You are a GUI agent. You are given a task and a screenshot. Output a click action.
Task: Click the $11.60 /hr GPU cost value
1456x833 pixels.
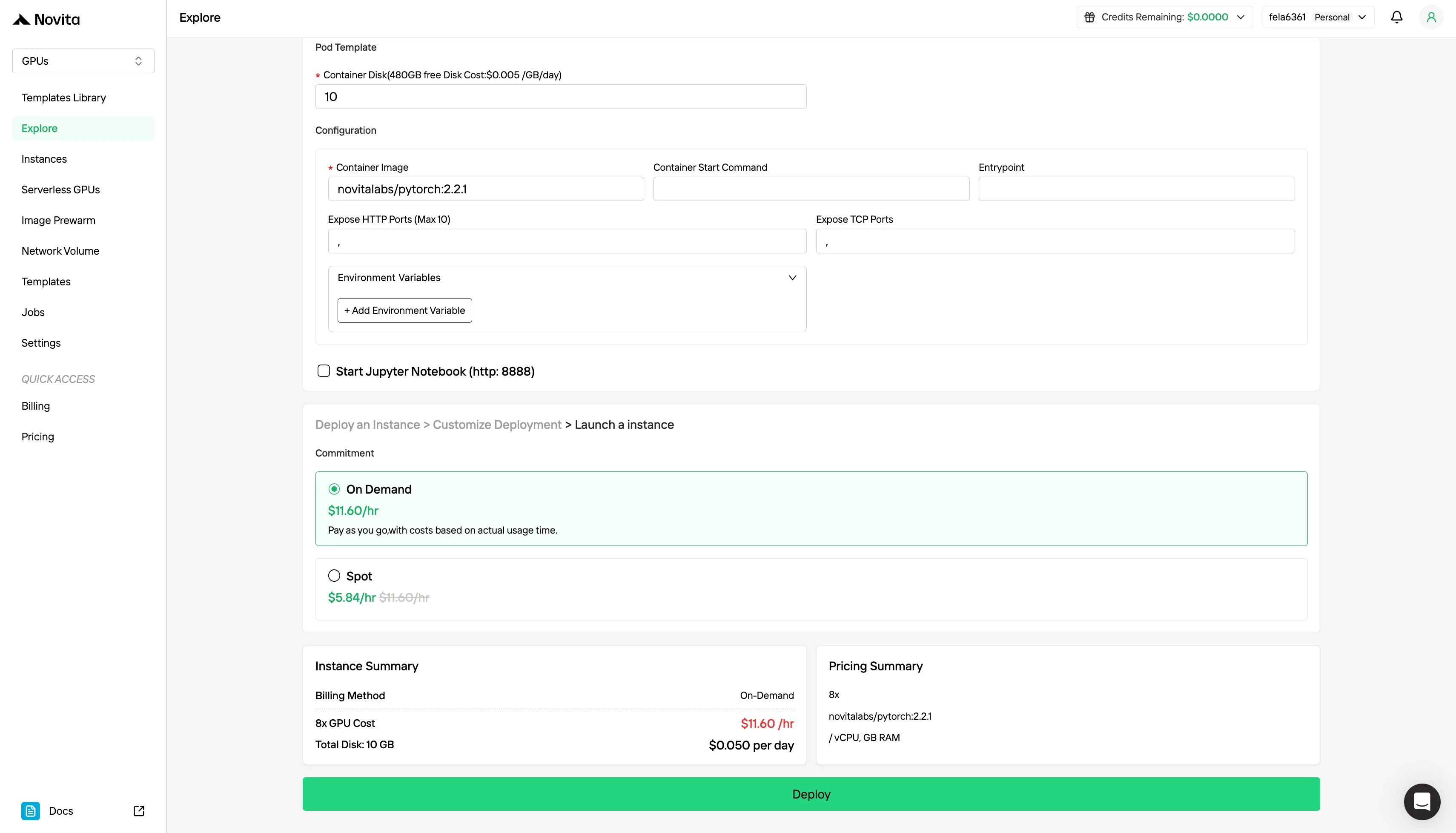coord(767,724)
